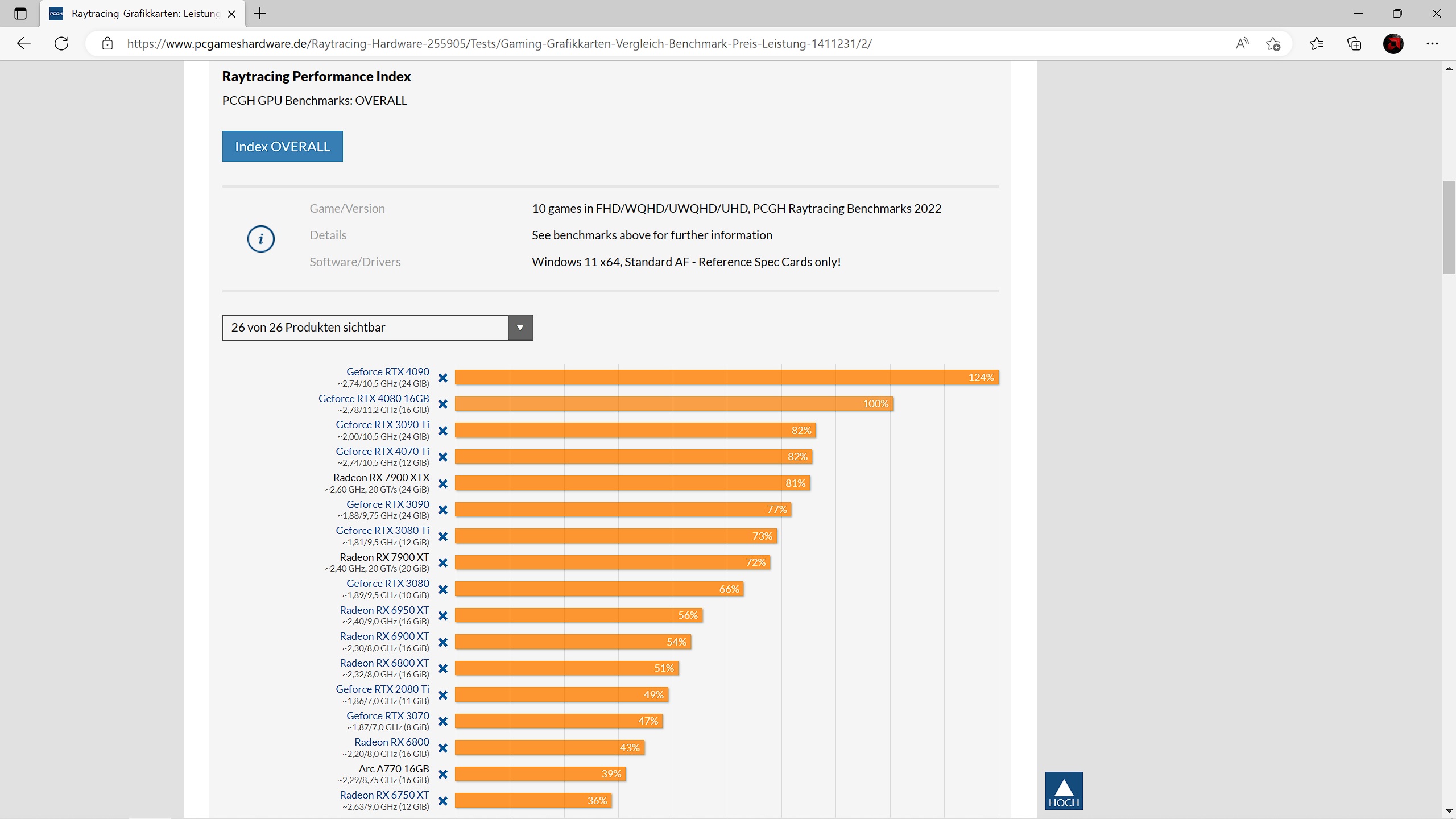This screenshot has height=819, width=1456.
Task: Remove Geforce RTX 4090 with its X toggle
Action: tap(443, 378)
